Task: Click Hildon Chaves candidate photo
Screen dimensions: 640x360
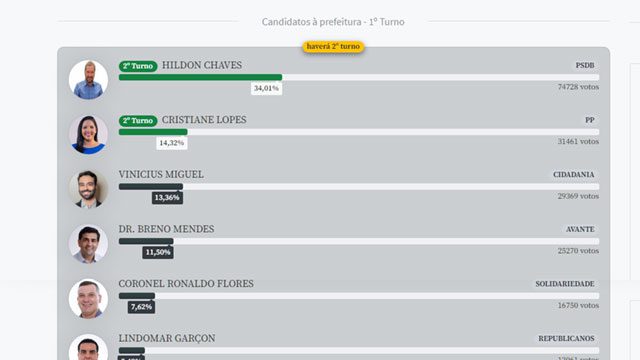Action: [88, 80]
